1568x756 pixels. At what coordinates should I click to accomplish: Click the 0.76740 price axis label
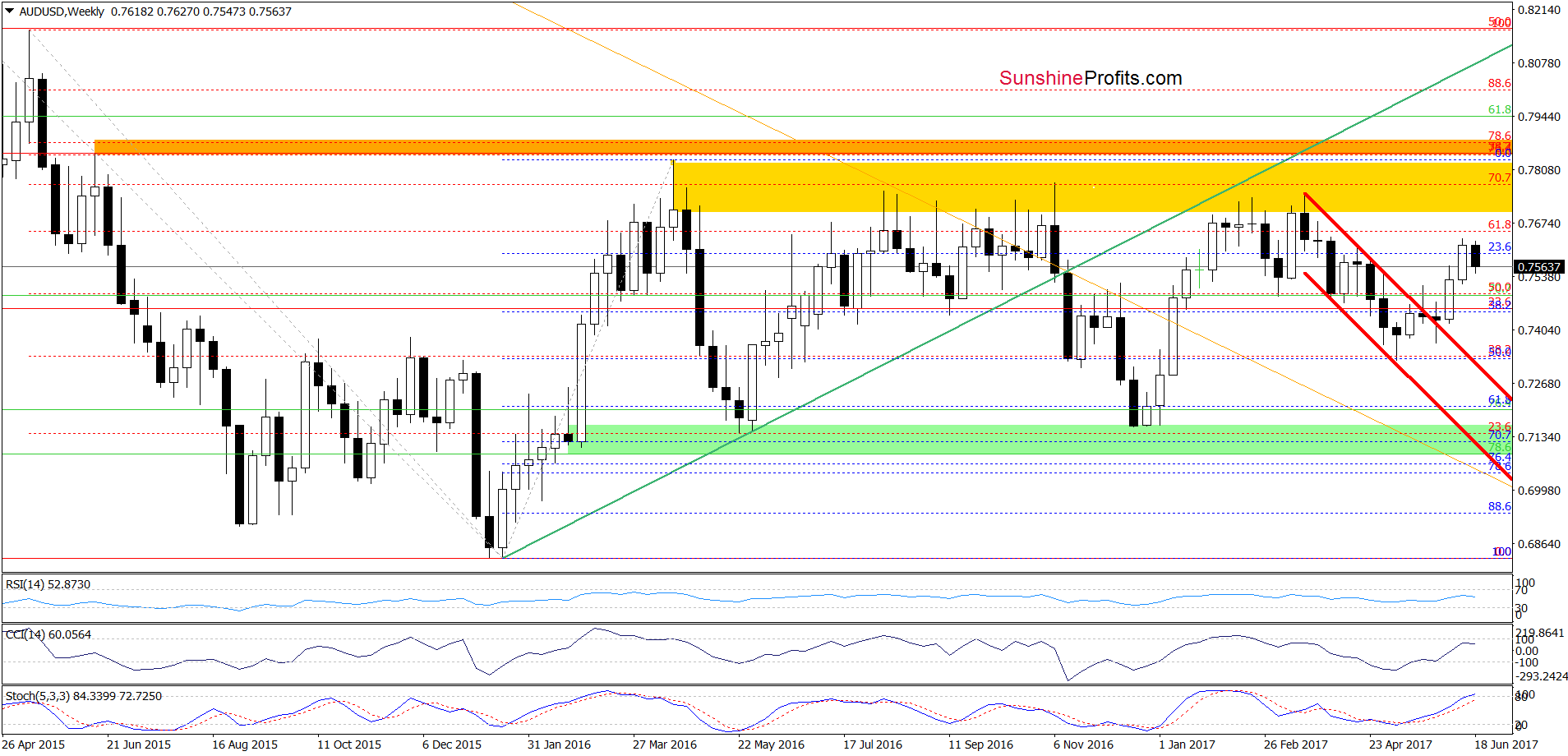1538,224
